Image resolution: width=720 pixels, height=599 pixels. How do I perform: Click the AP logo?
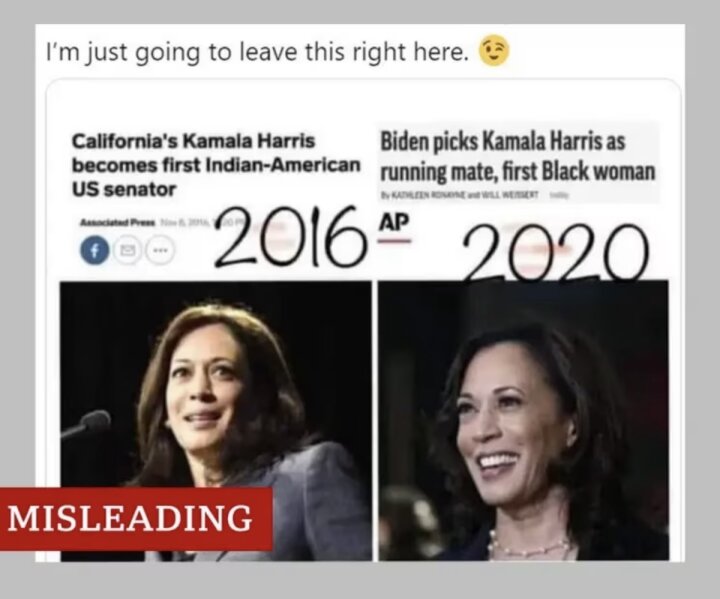[x=394, y=222]
